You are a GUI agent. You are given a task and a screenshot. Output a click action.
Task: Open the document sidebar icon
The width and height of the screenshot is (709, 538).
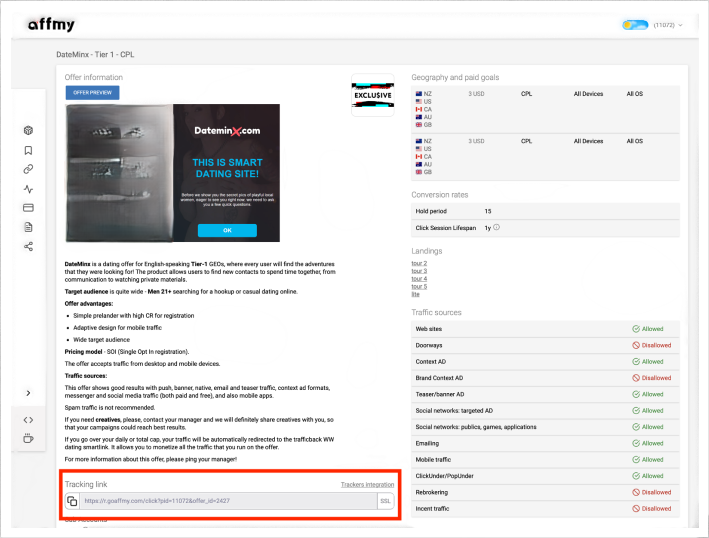click(x=28, y=227)
